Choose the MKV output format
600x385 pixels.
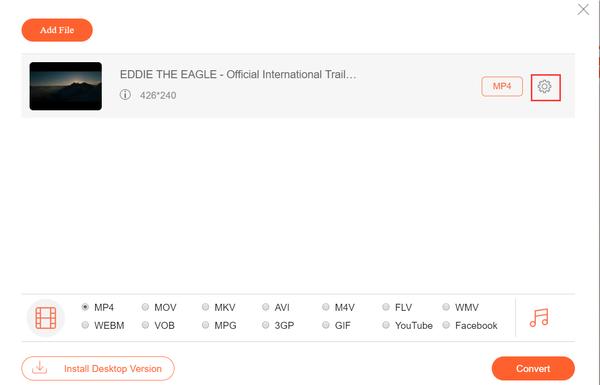(x=205, y=307)
